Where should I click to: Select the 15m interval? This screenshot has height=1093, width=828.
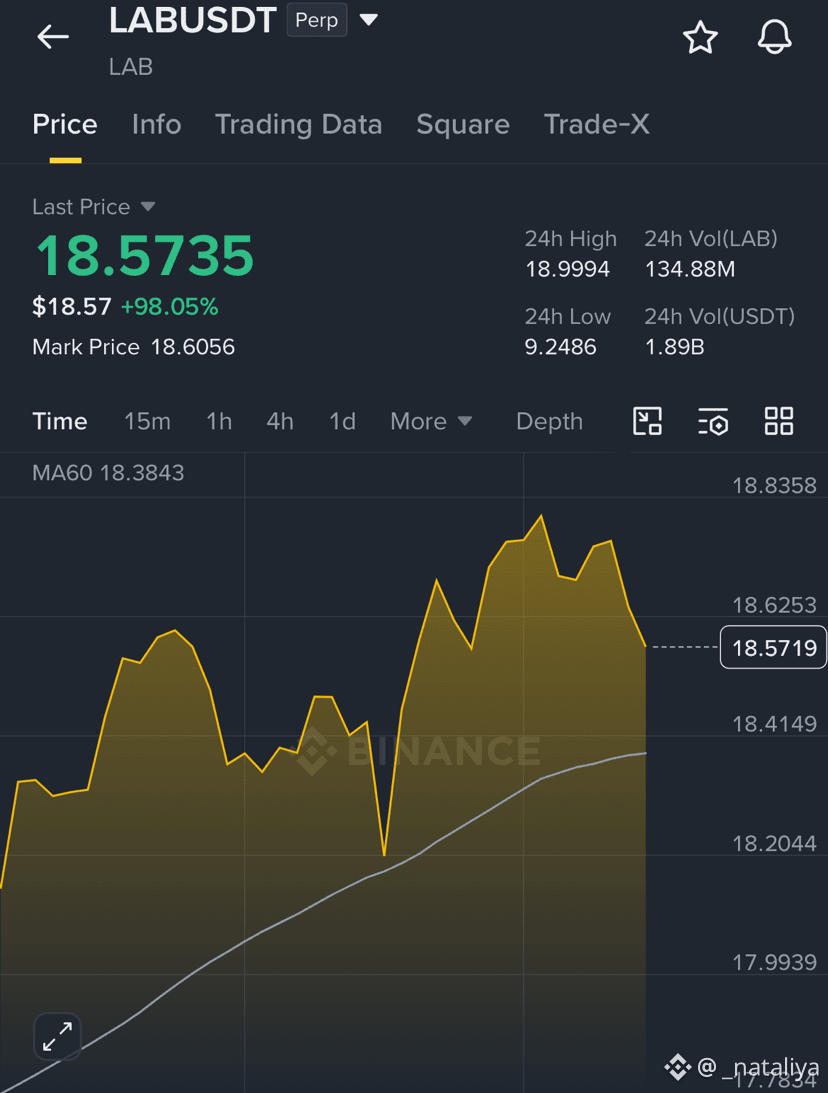(x=147, y=421)
